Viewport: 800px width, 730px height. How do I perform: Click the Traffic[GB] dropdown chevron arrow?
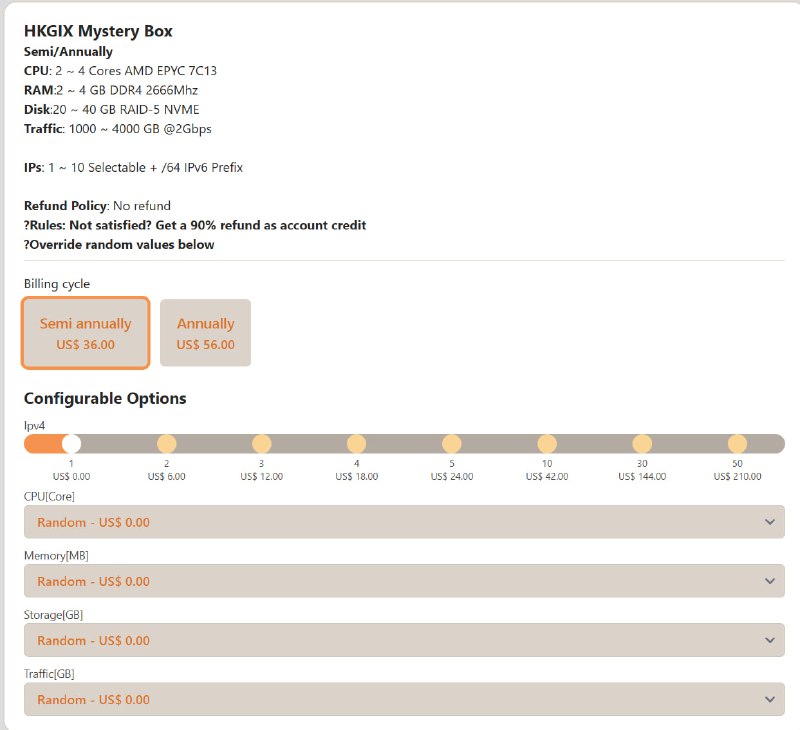[x=769, y=699]
